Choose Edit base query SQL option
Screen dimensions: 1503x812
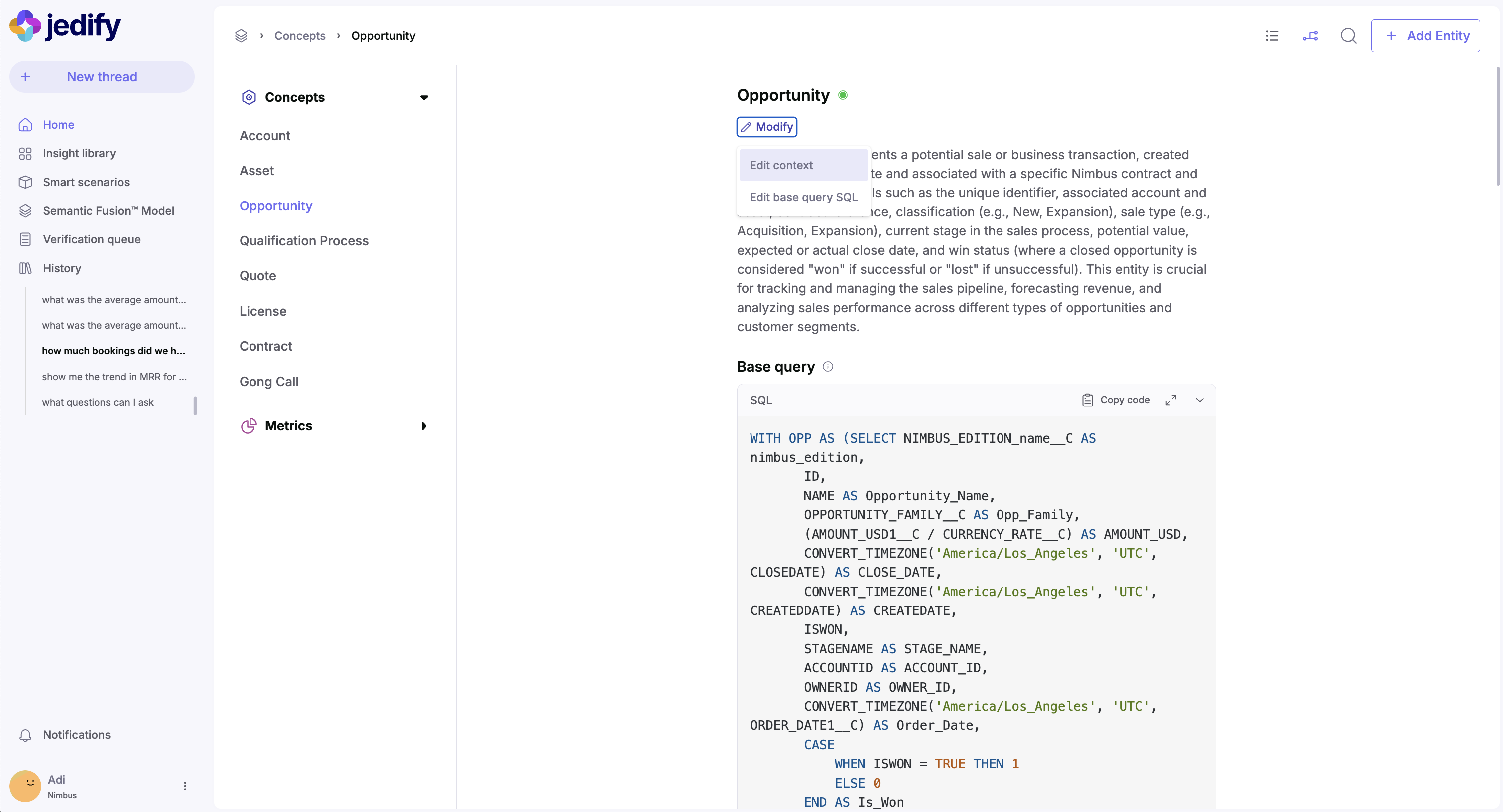(x=803, y=197)
